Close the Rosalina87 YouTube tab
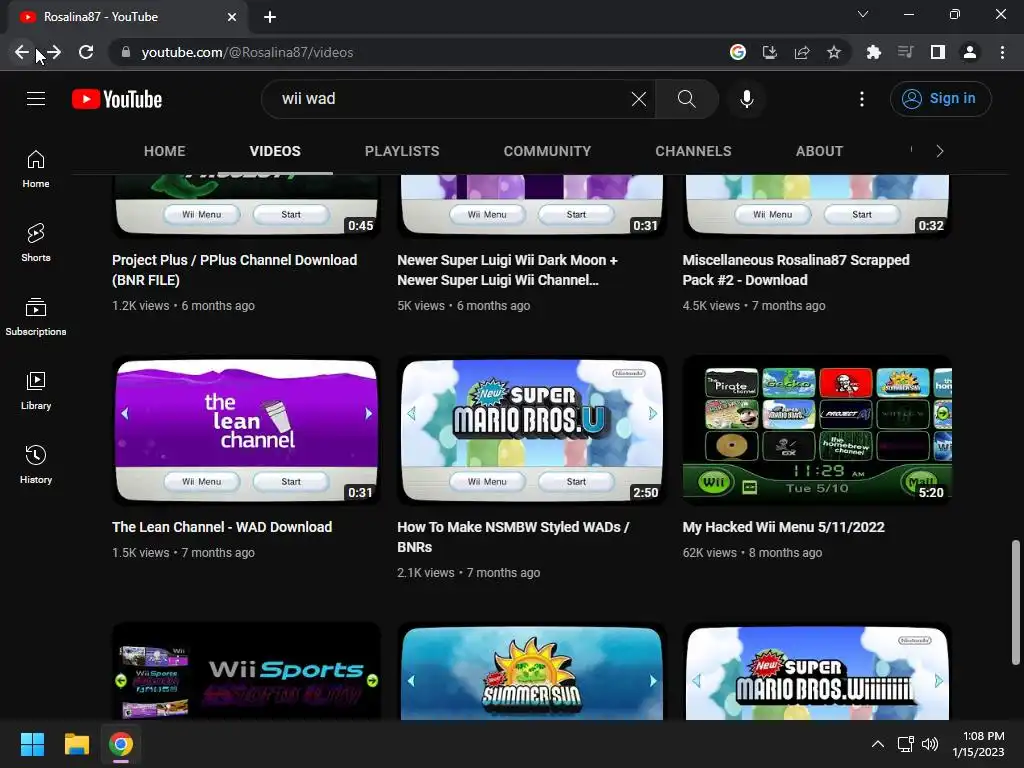The height and width of the screenshot is (768, 1024). 232,17
